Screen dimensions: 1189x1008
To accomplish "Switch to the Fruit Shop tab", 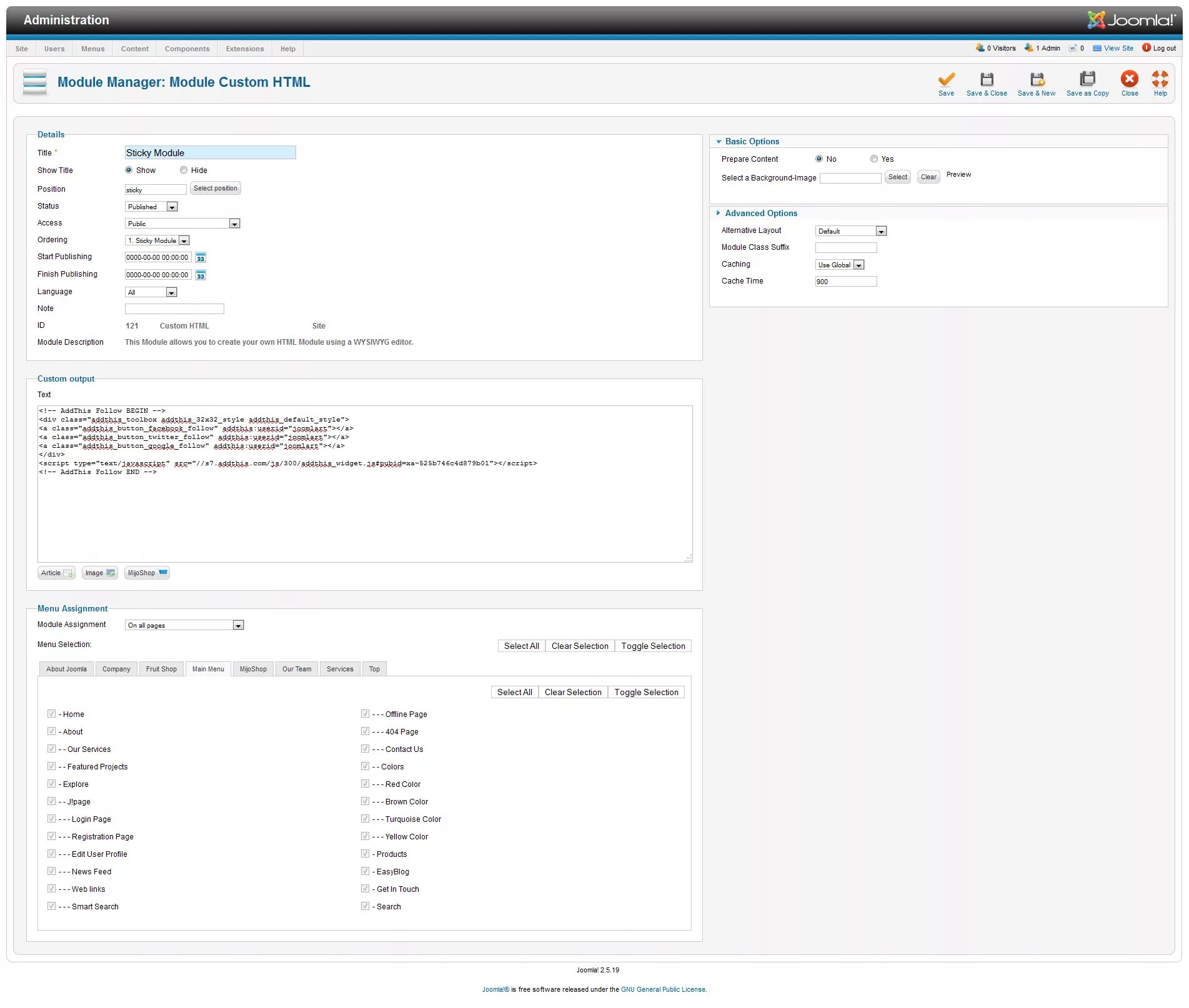I will (162, 669).
